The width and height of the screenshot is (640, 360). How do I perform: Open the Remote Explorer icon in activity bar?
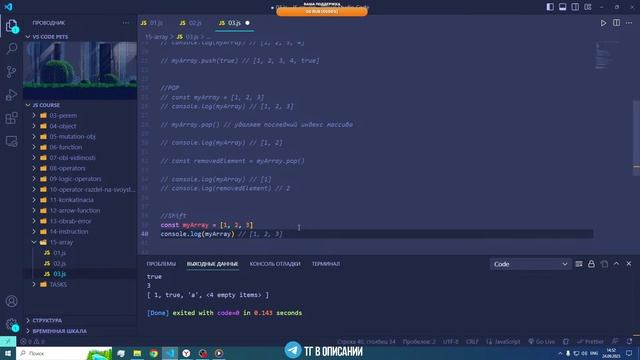pos(11,141)
